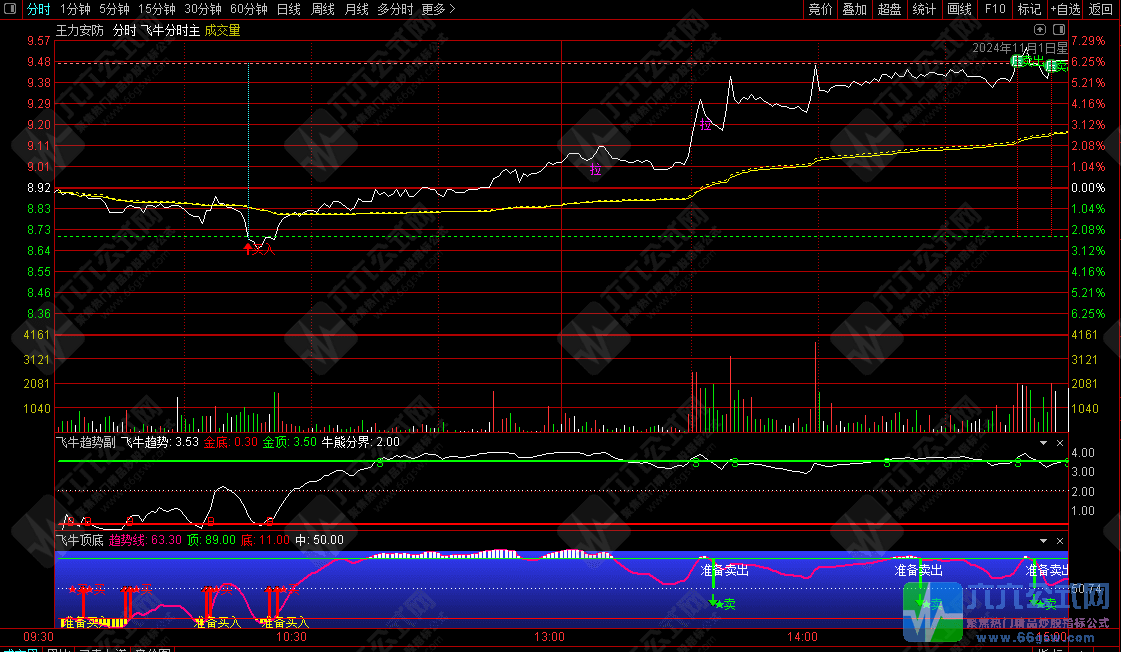This screenshot has height=652, width=1121.
Task: Close the 飞牛趋势副 indicator panel
Action: click(x=1060, y=442)
